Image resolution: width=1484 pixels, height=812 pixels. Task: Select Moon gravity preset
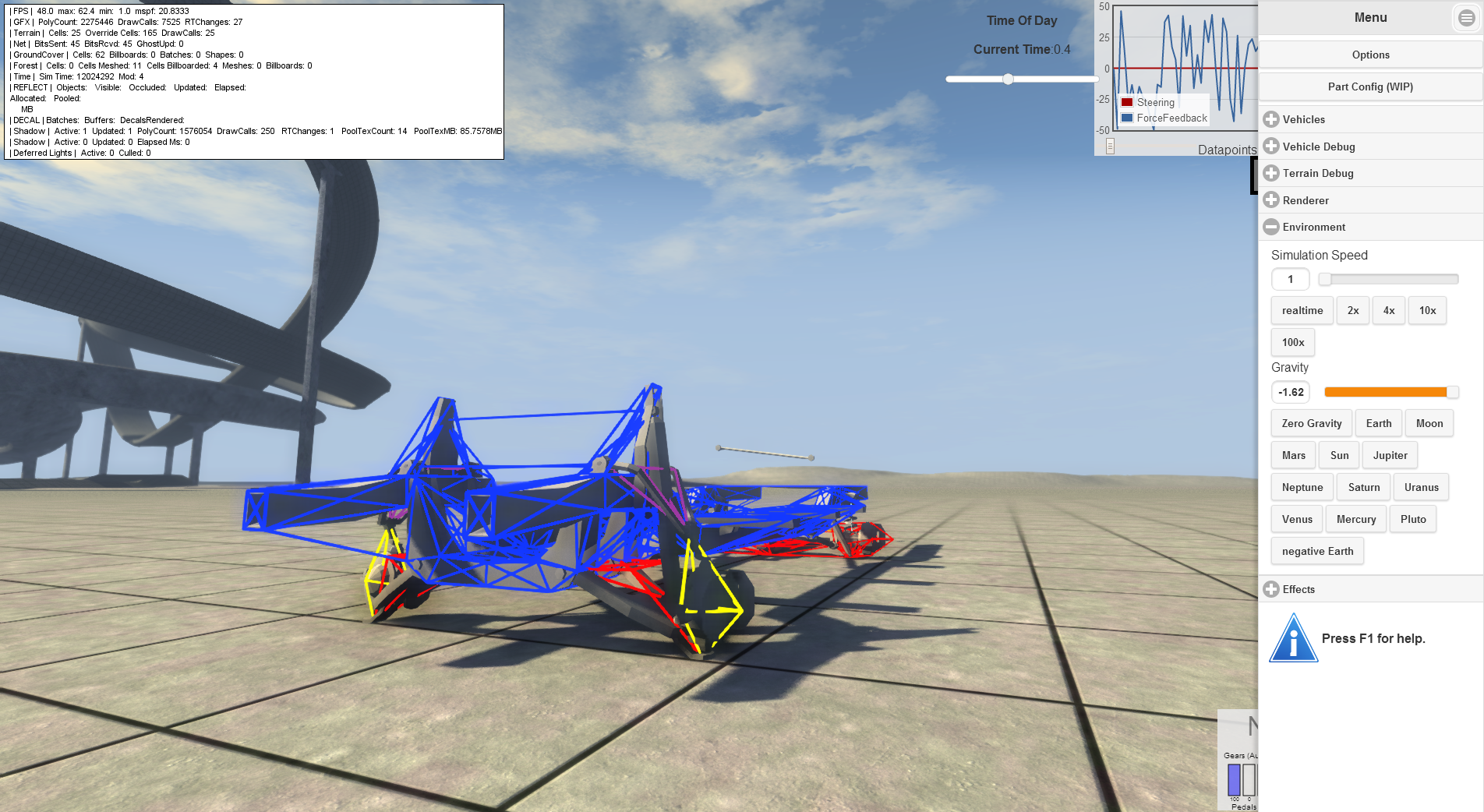point(1429,423)
